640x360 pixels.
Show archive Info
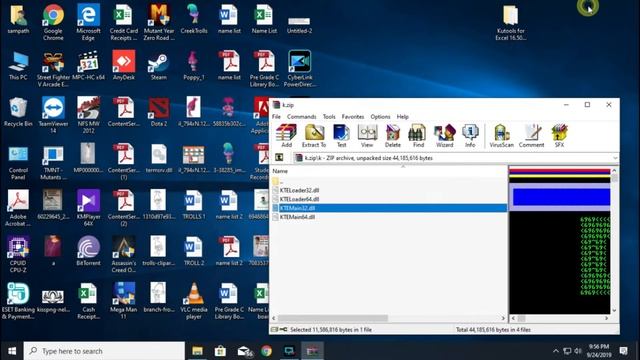470,136
